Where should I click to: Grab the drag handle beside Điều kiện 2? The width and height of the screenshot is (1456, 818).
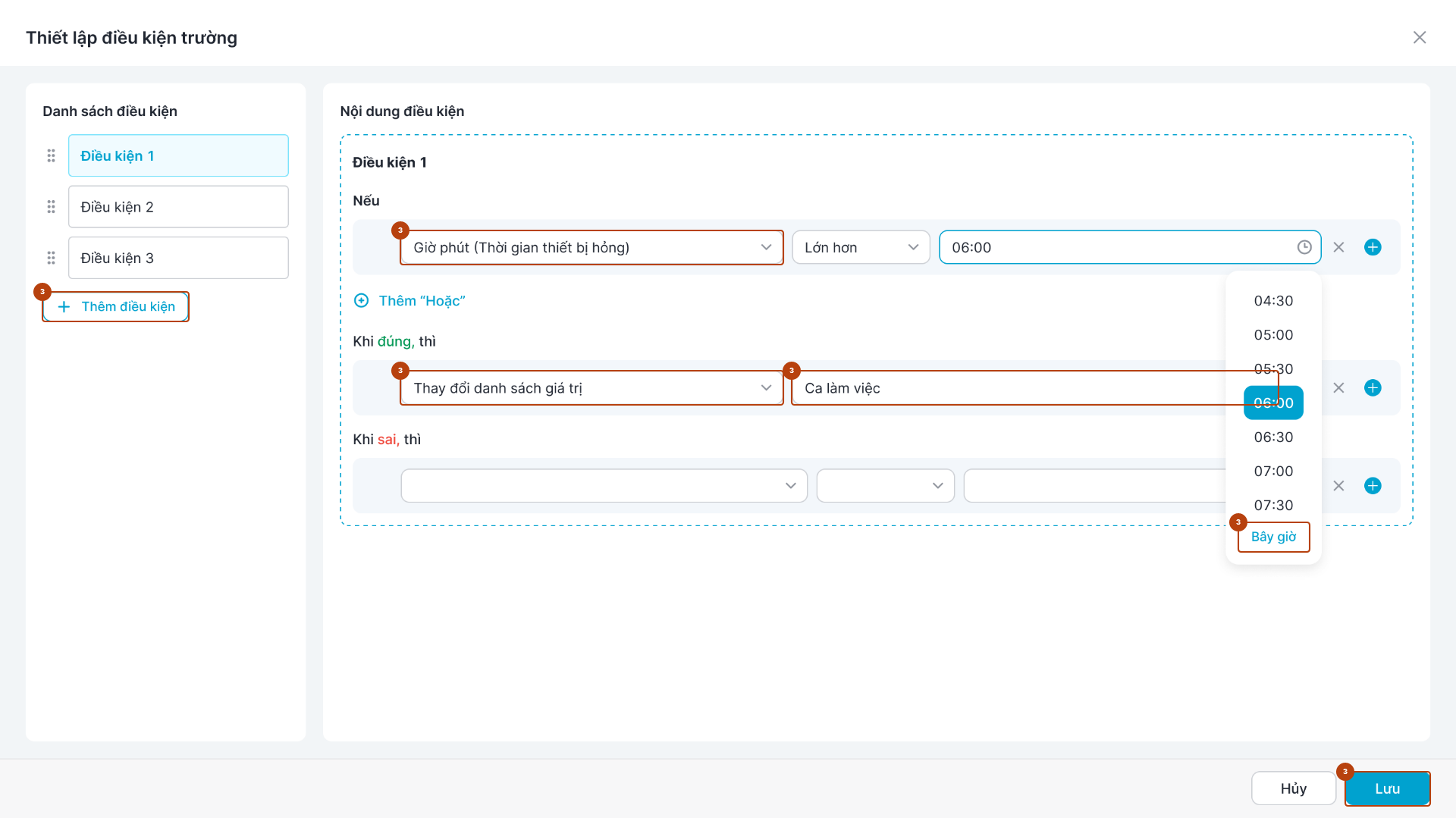(51, 207)
